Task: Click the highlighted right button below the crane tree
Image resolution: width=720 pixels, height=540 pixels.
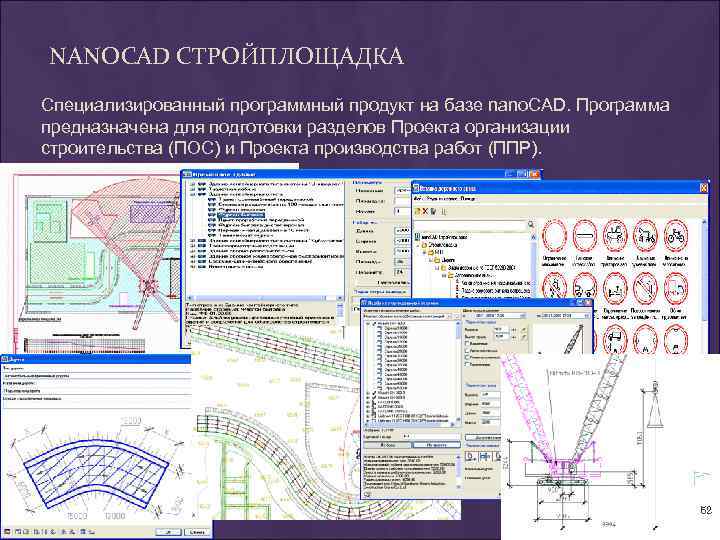Action: pyautogui.click(x=436, y=445)
